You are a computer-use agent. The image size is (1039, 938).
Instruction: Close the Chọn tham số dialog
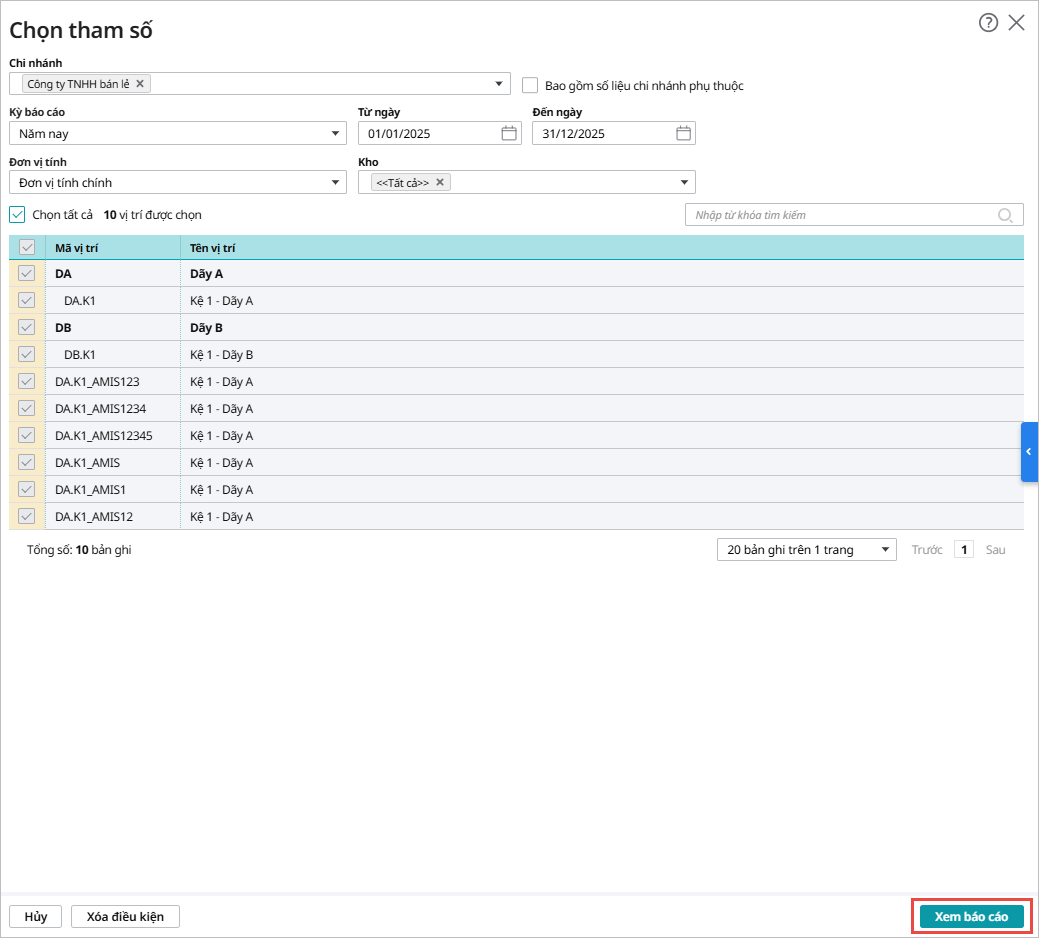1017,23
